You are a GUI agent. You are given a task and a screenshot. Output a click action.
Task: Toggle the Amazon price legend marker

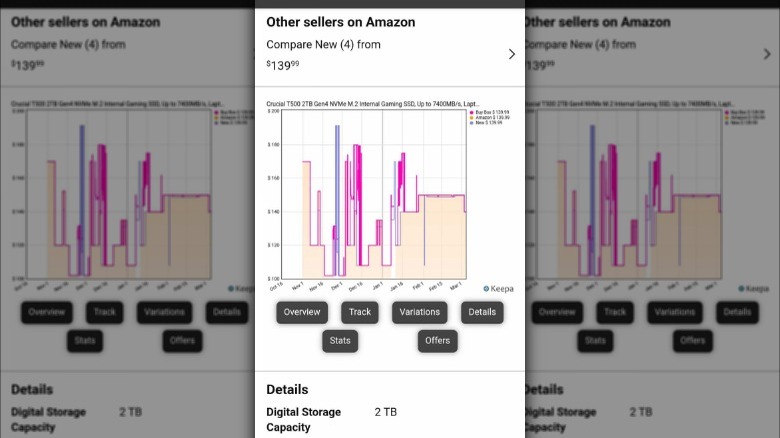pyautogui.click(x=470, y=117)
